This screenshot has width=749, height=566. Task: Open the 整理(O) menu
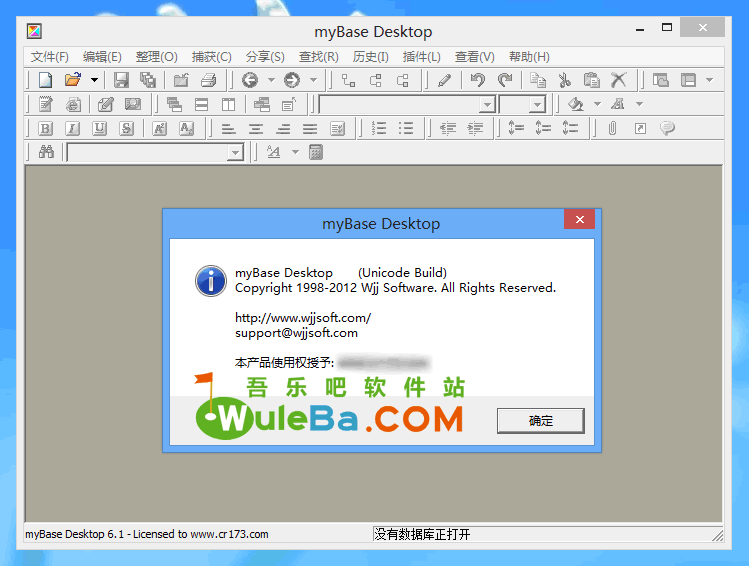point(156,57)
